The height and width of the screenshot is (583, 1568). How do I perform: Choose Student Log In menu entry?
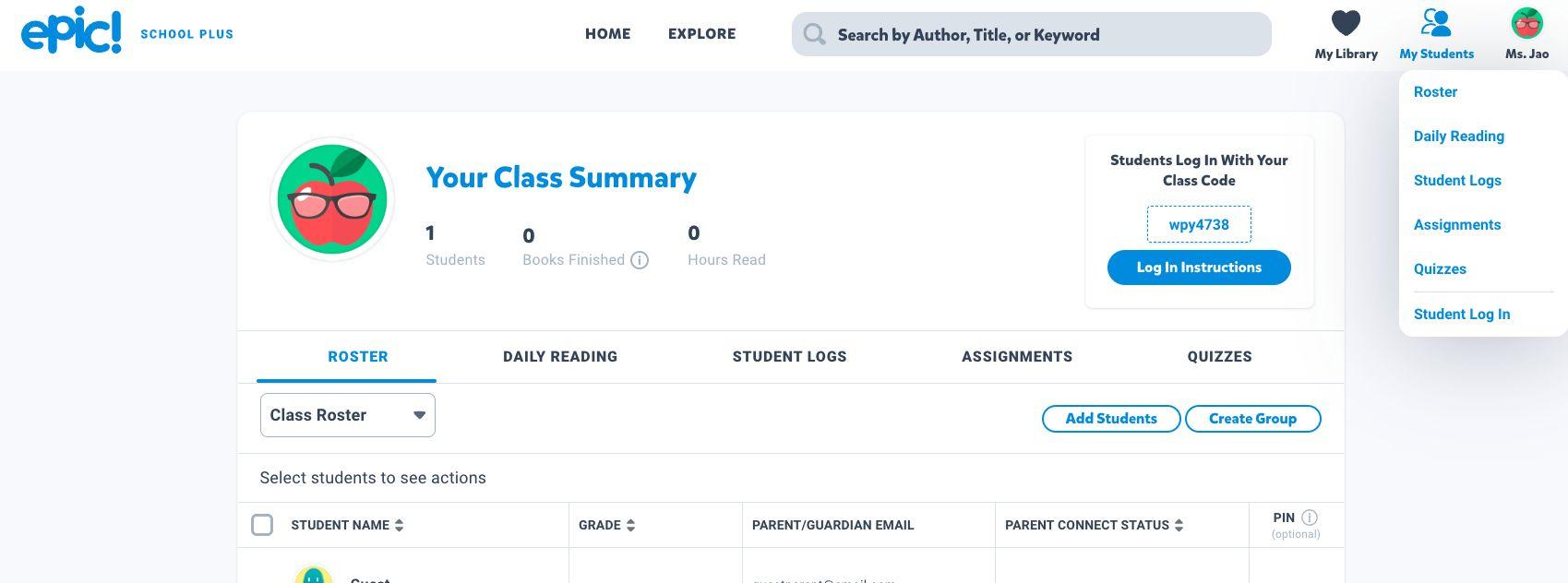click(x=1462, y=315)
